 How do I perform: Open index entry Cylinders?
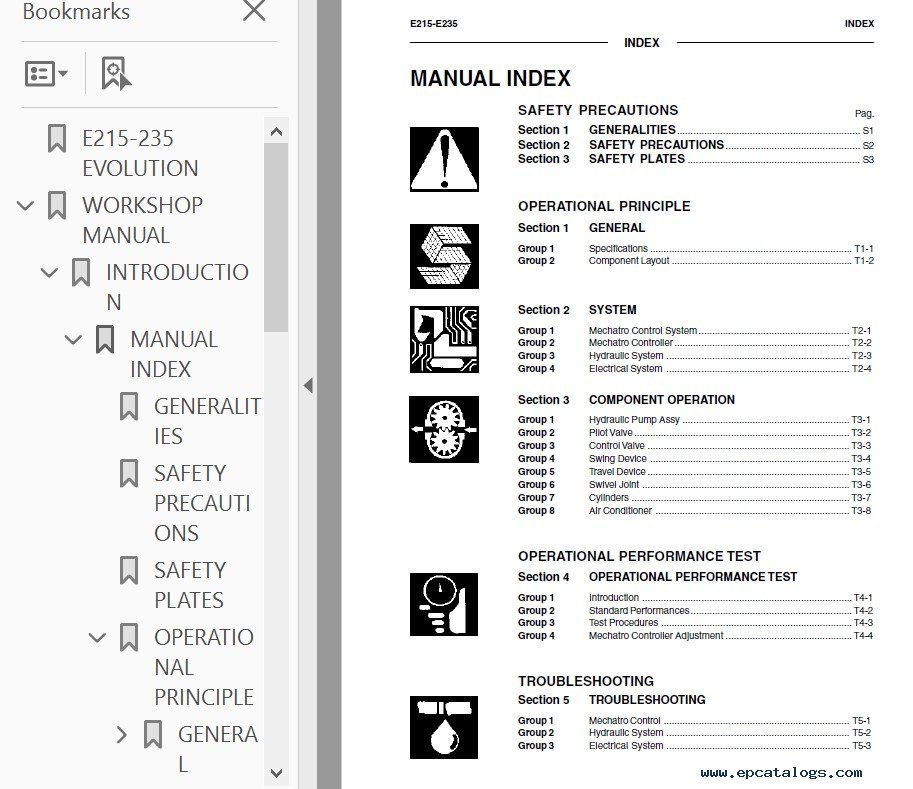click(695, 498)
